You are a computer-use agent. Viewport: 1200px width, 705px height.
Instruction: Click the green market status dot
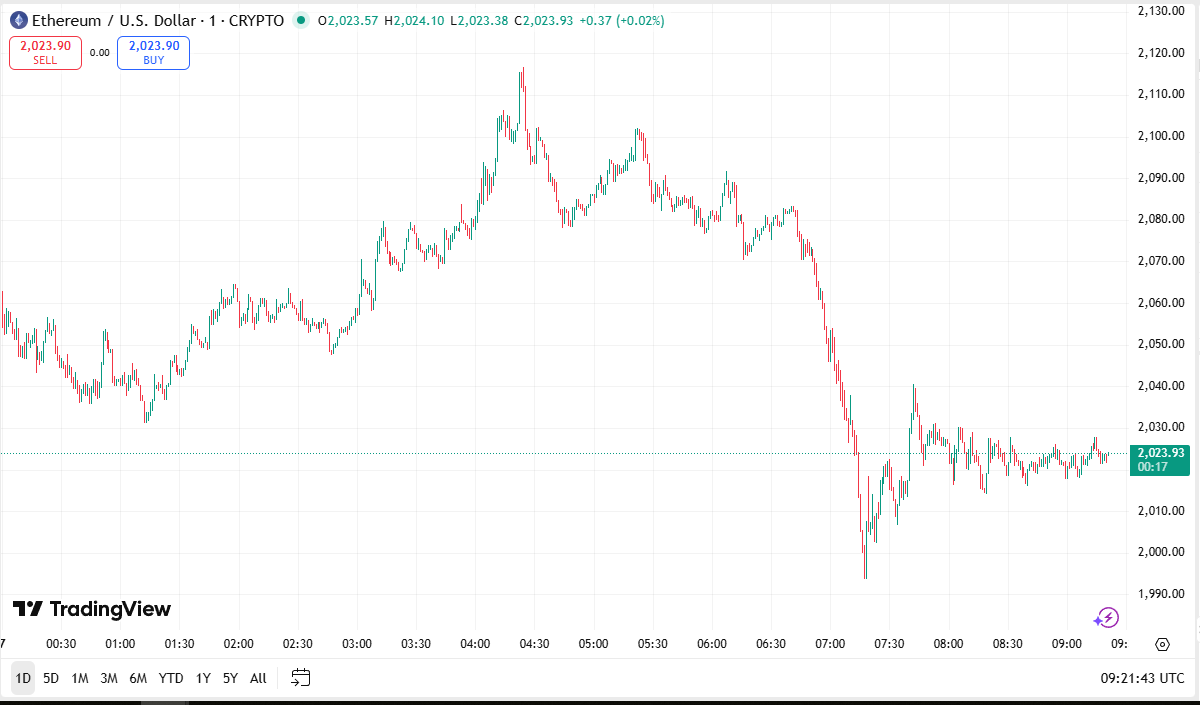[x=300, y=20]
